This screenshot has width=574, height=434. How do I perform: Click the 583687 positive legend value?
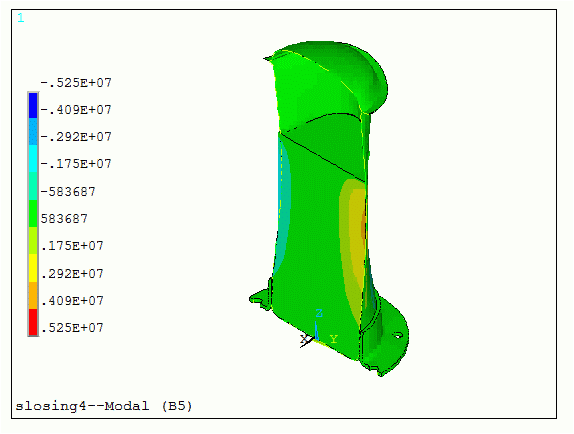click(64, 219)
